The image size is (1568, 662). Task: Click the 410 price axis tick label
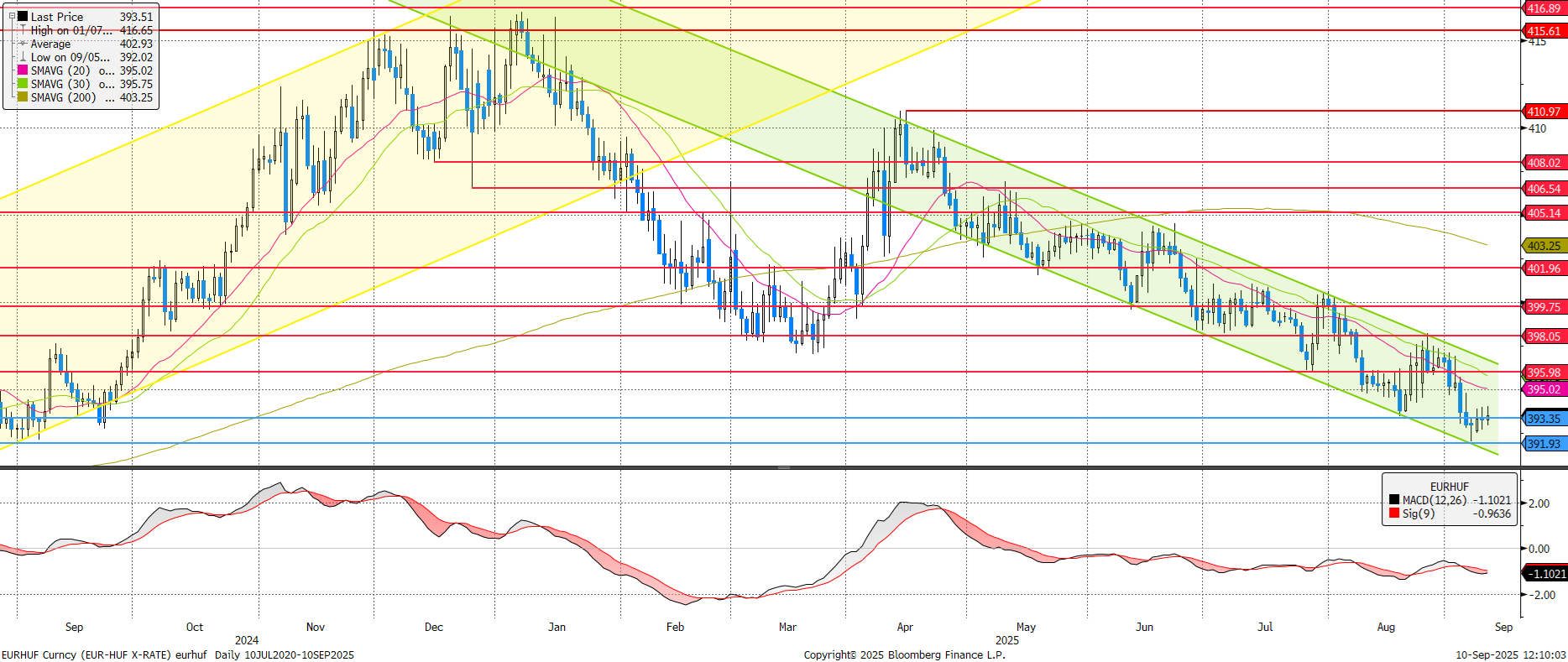1537,128
